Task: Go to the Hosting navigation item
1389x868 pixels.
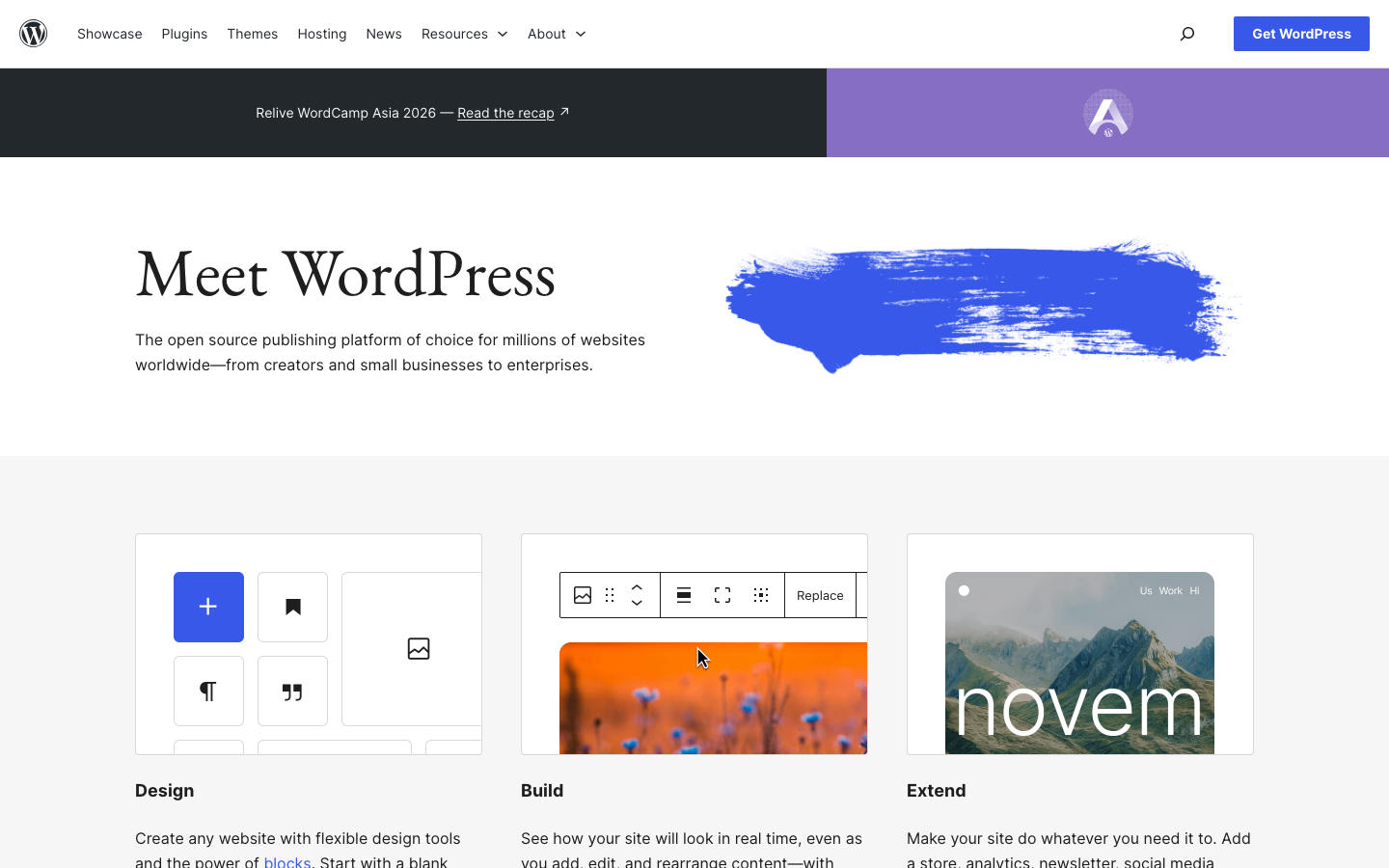Action: 321,34
